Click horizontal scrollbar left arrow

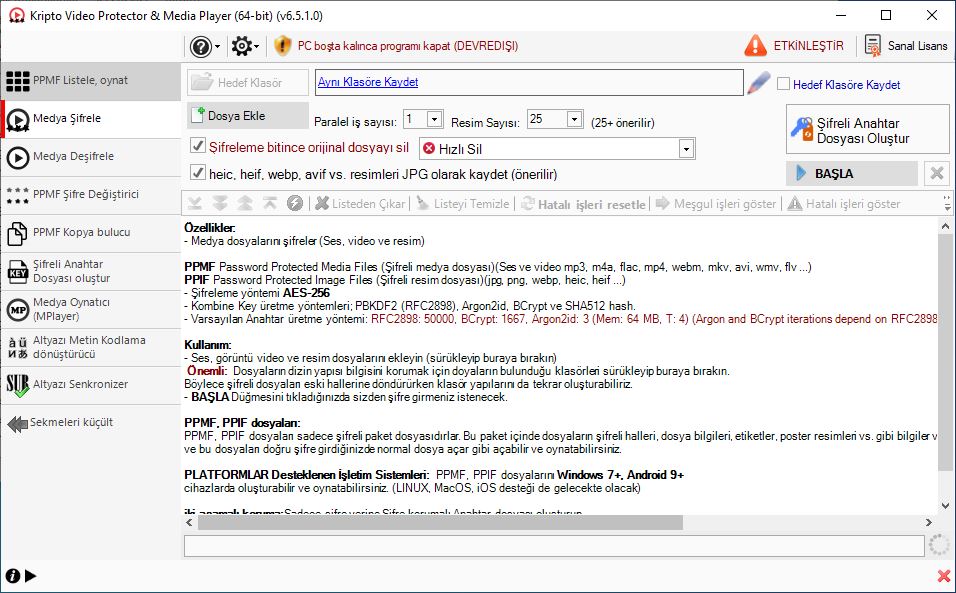tap(190, 522)
